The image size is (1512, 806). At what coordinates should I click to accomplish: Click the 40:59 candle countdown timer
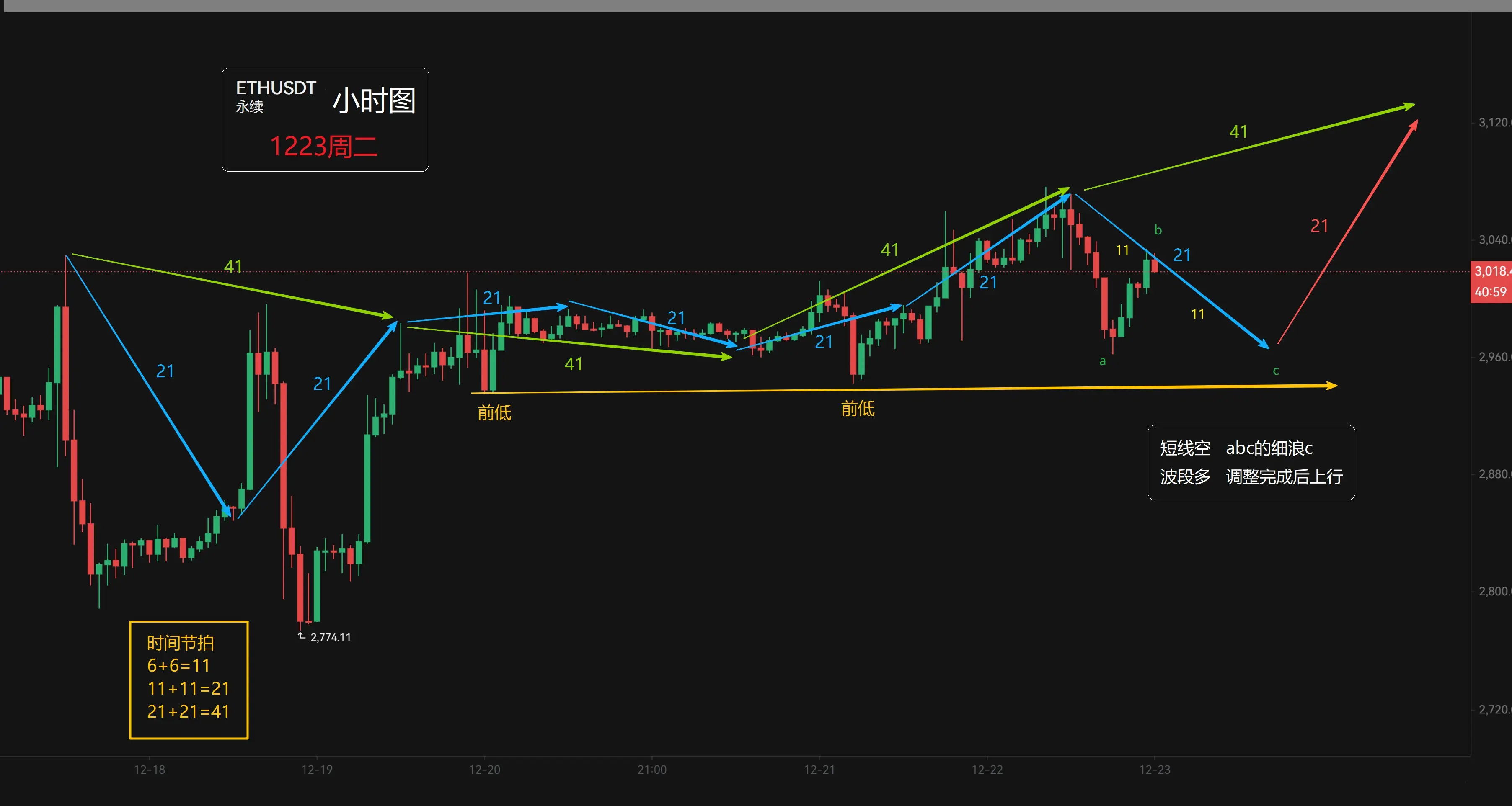(x=1491, y=291)
